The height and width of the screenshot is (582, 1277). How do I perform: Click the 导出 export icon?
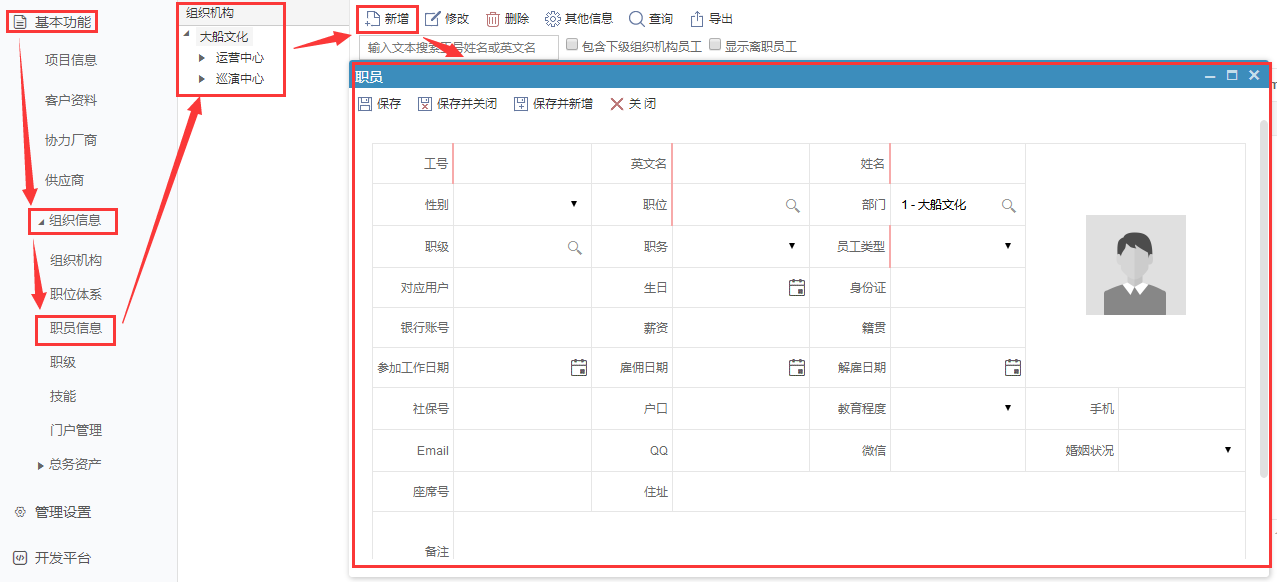click(x=697, y=19)
